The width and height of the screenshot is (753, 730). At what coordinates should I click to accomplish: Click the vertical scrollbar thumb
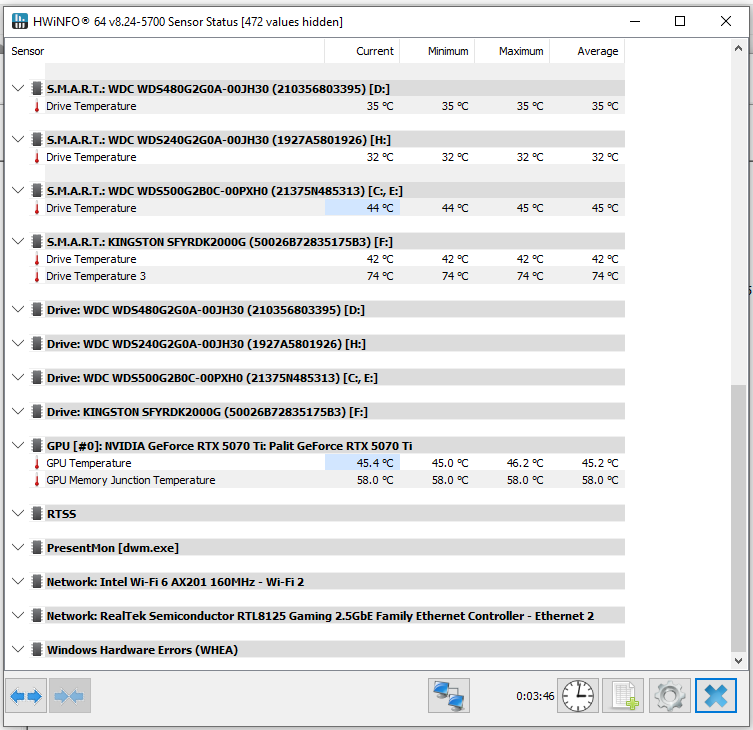click(739, 518)
